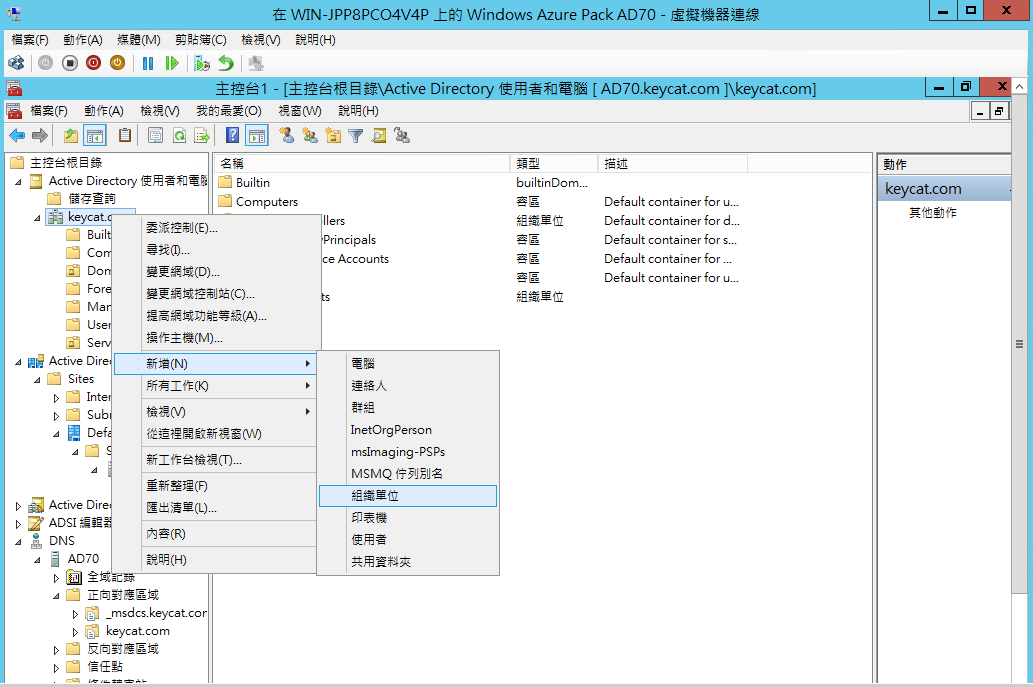Choose 電腦 from the New submenu
Viewport: 1033px width, 687px height.
408,364
